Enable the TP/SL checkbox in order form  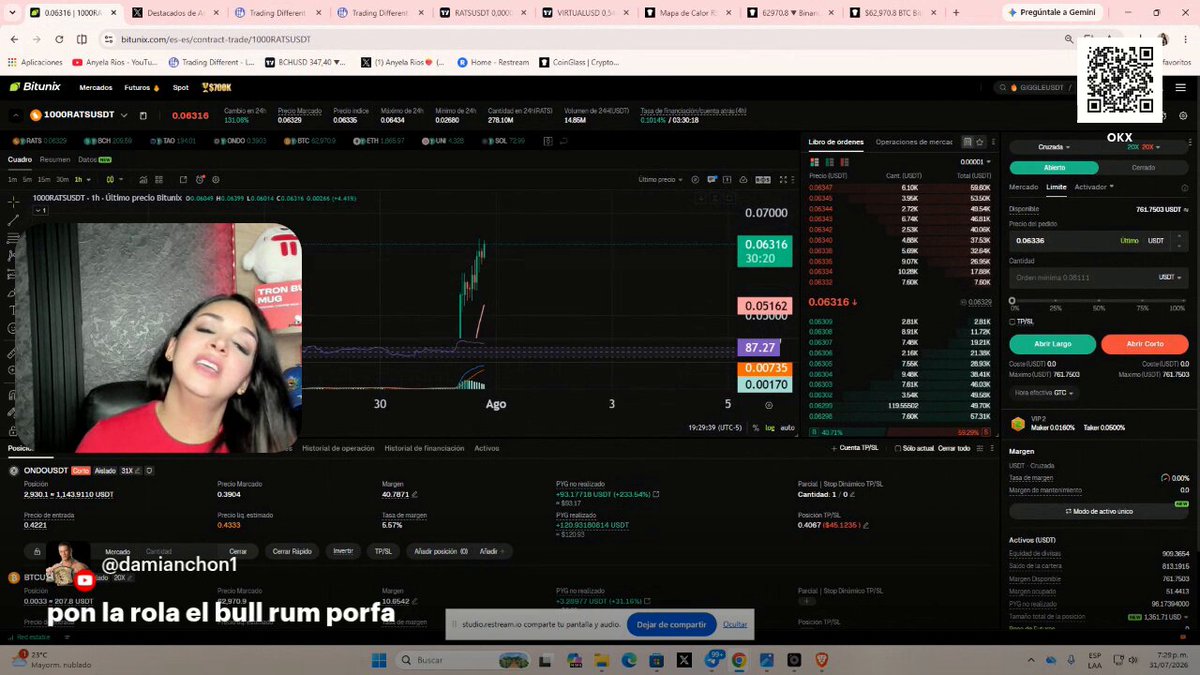tap(1013, 321)
